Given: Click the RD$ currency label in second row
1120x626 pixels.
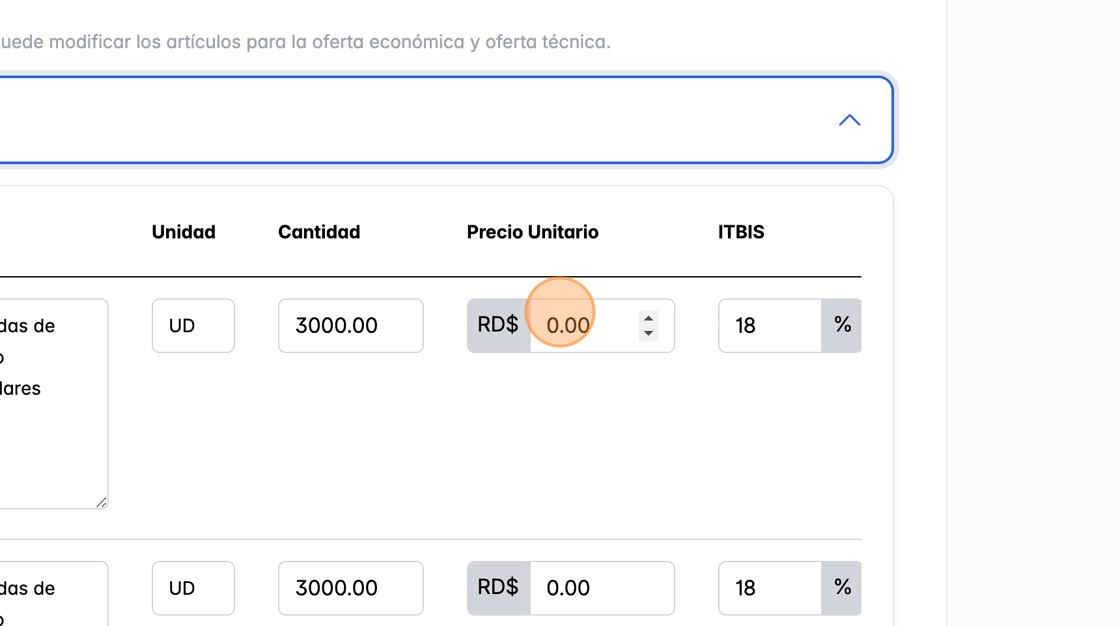Looking at the screenshot, I should coord(498,588).
